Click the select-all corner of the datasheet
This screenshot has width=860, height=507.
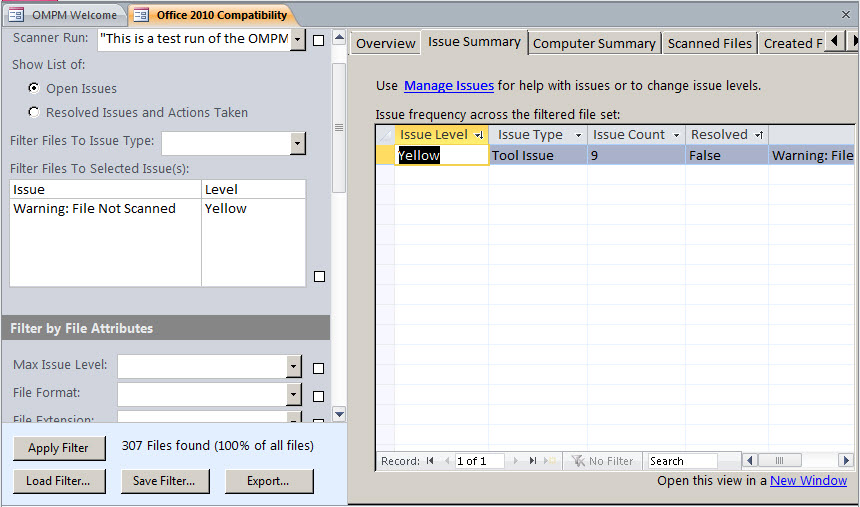(x=386, y=135)
